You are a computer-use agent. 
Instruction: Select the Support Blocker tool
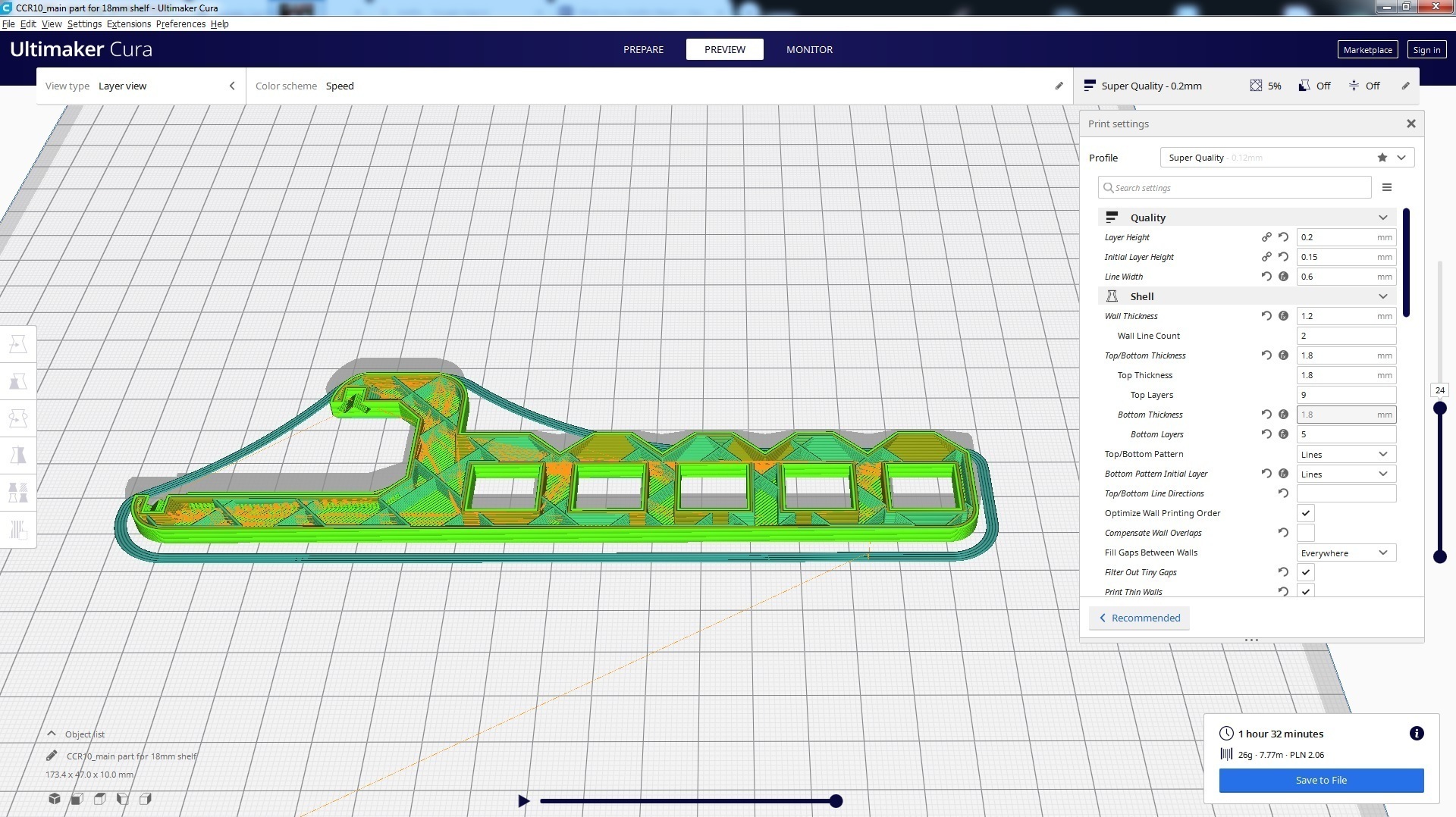pos(18,528)
